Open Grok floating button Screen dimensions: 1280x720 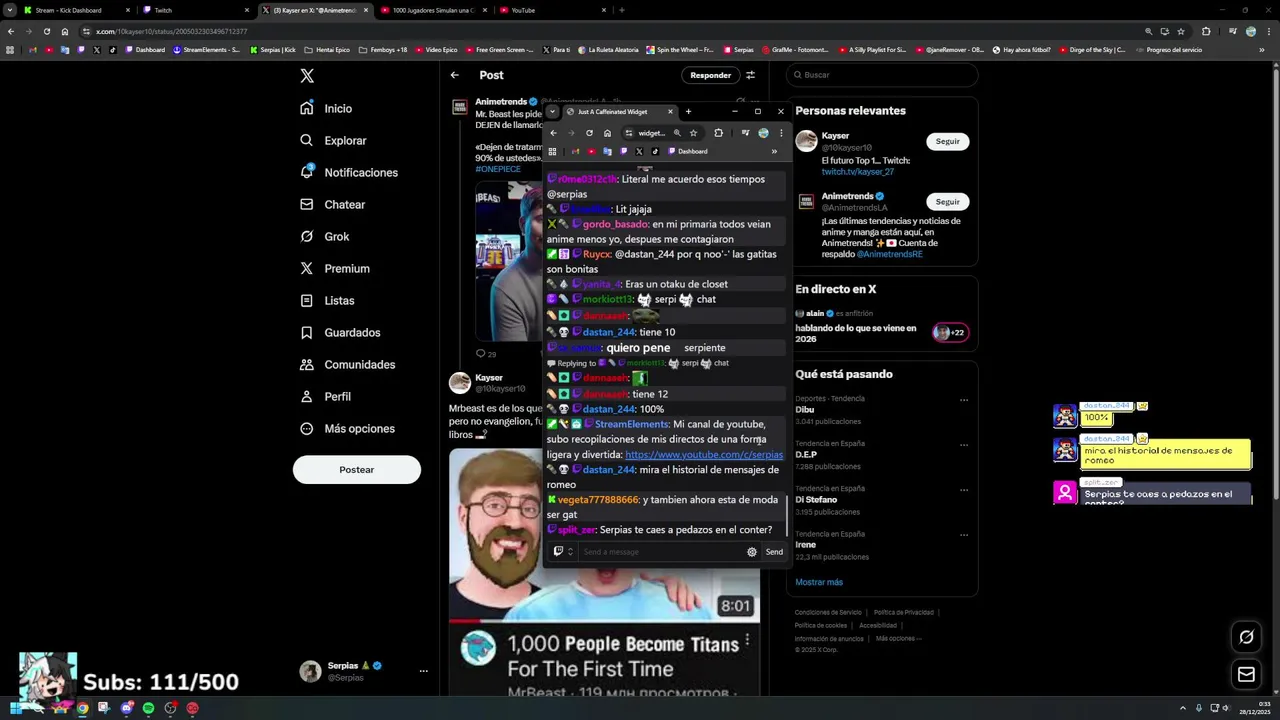point(1246,637)
